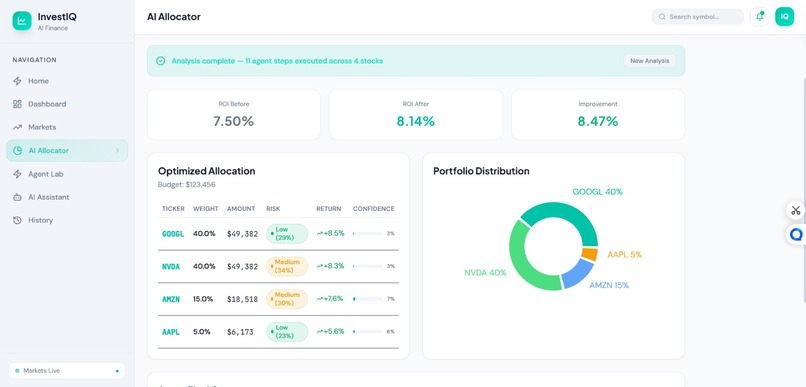
Task: Open the IQ user avatar
Action: coord(784,16)
